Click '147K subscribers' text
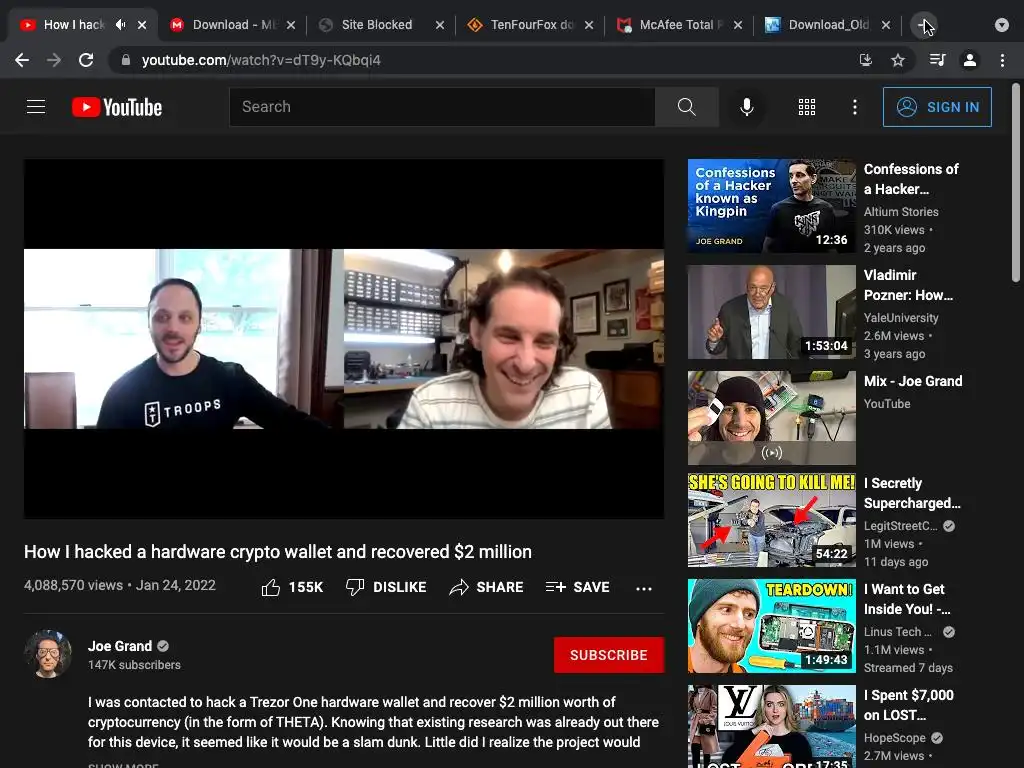Viewport: 1024px width, 768px height. point(134,665)
